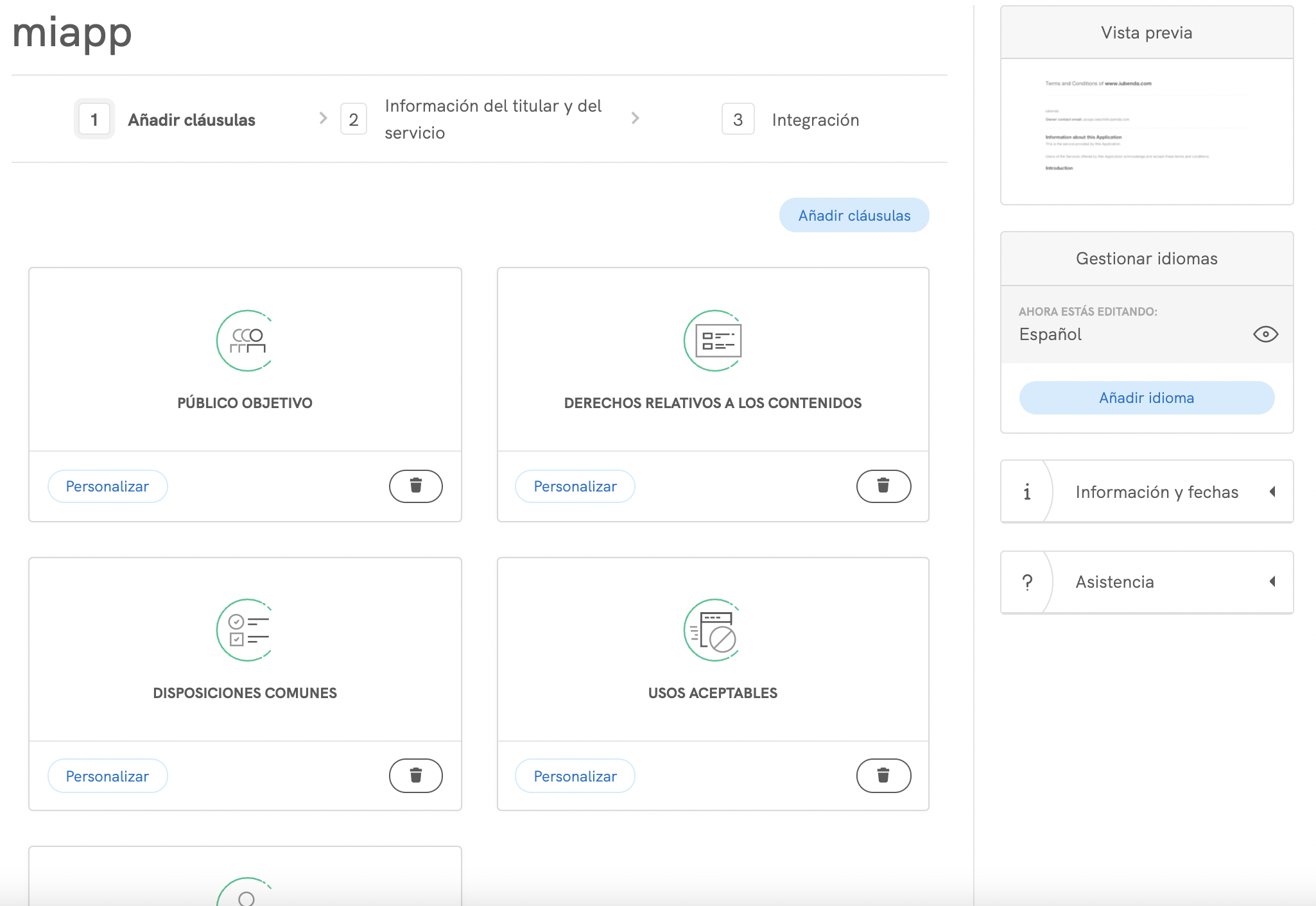The image size is (1316, 906).
Task: Click trash icon for Derechos Relativos a los Contenidos
Action: click(883, 486)
